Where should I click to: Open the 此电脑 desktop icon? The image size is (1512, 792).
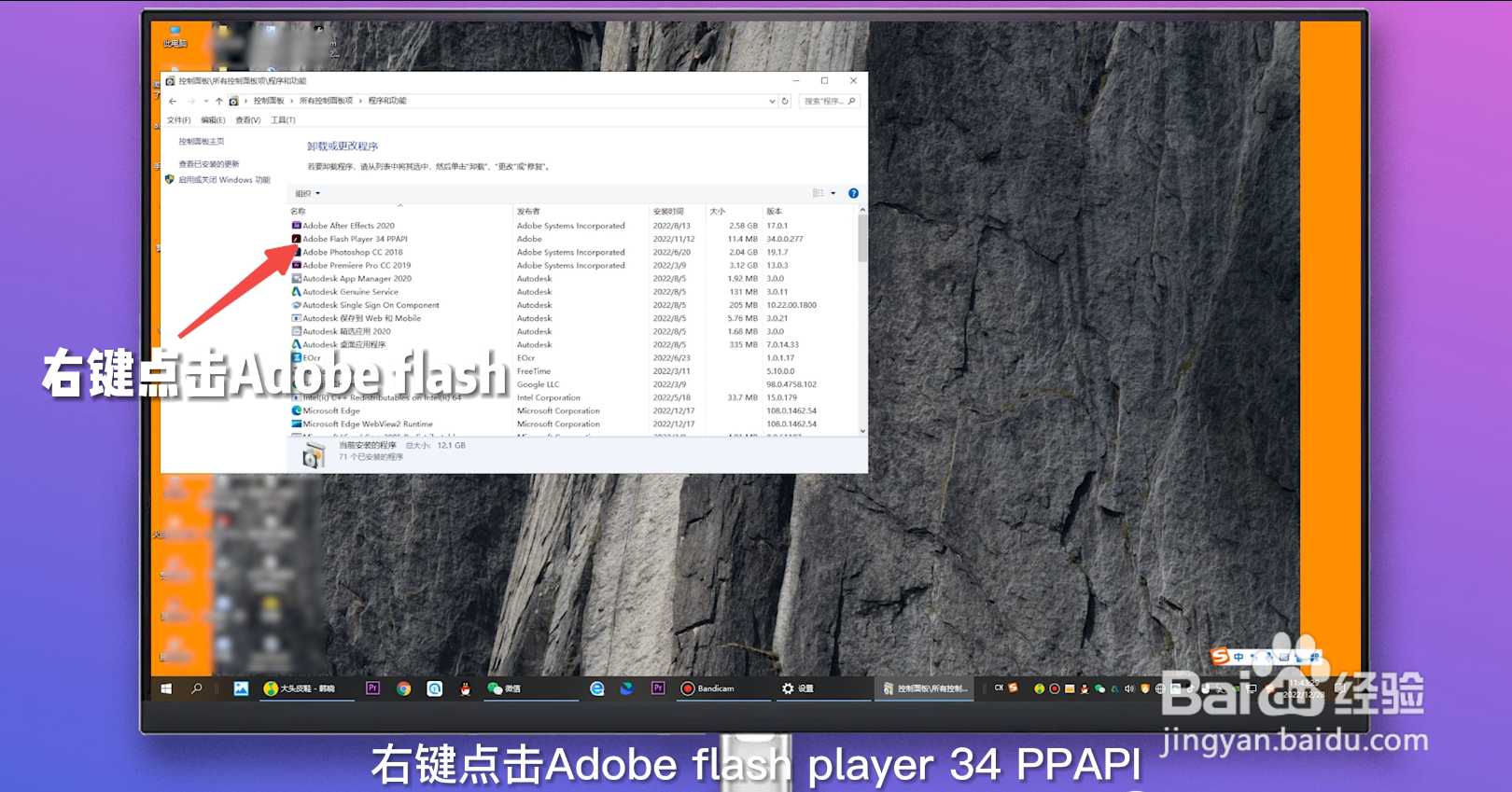175,37
